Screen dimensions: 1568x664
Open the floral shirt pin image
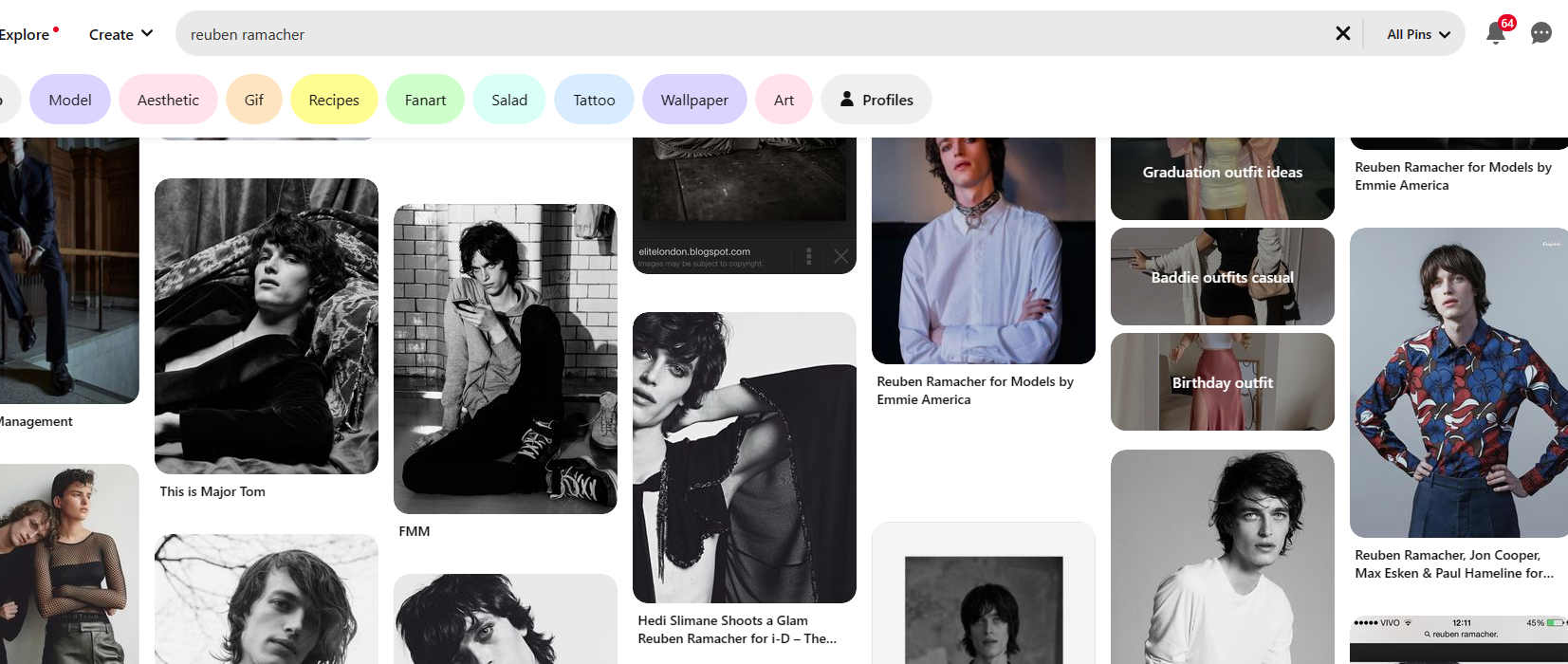point(1459,382)
